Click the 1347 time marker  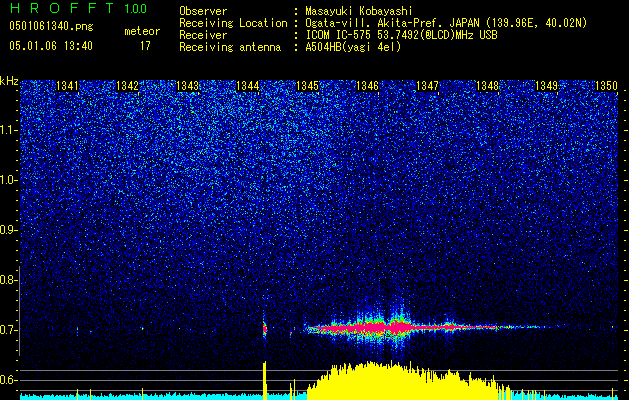pyautogui.click(x=428, y=86)
